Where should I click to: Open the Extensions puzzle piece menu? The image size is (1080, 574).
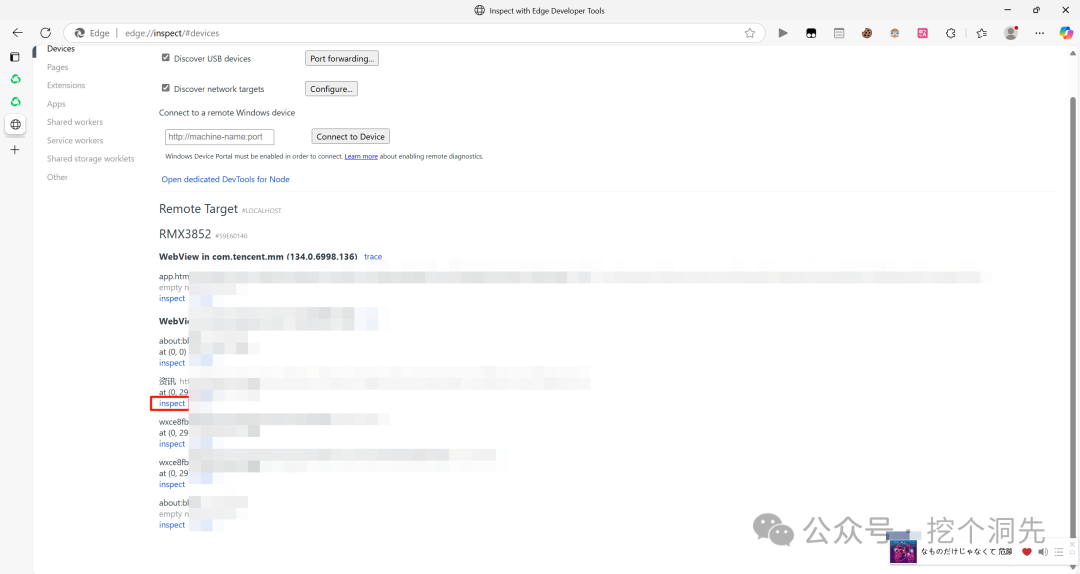point(951,33)
